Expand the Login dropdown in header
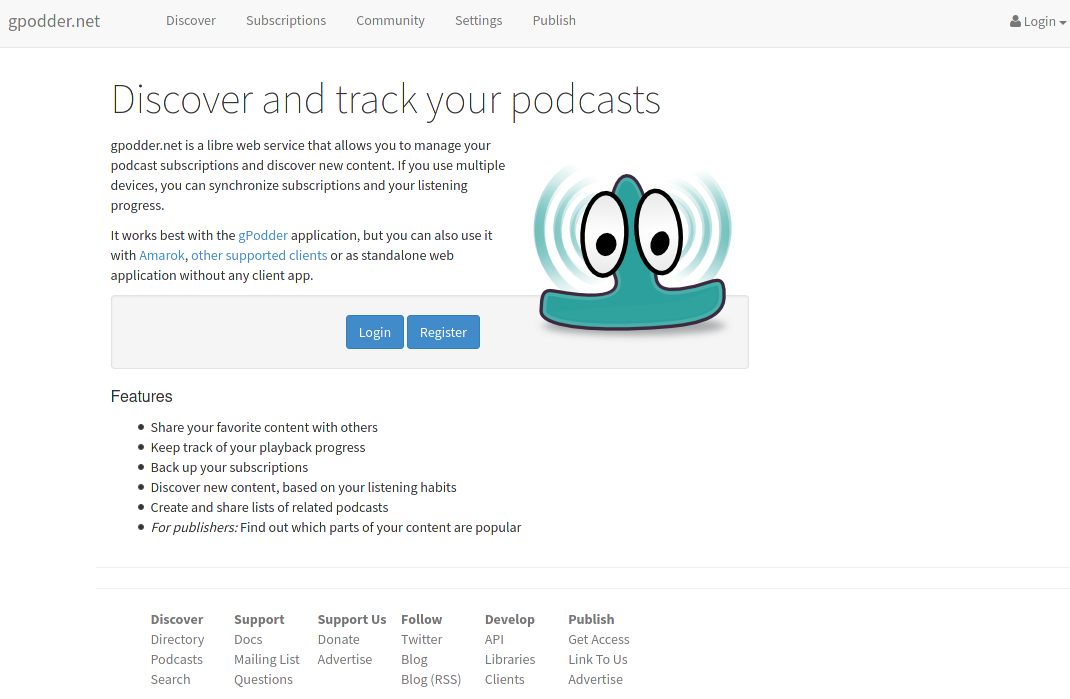The height and width of the screenshot is (699, 1070). [1038, 21]
